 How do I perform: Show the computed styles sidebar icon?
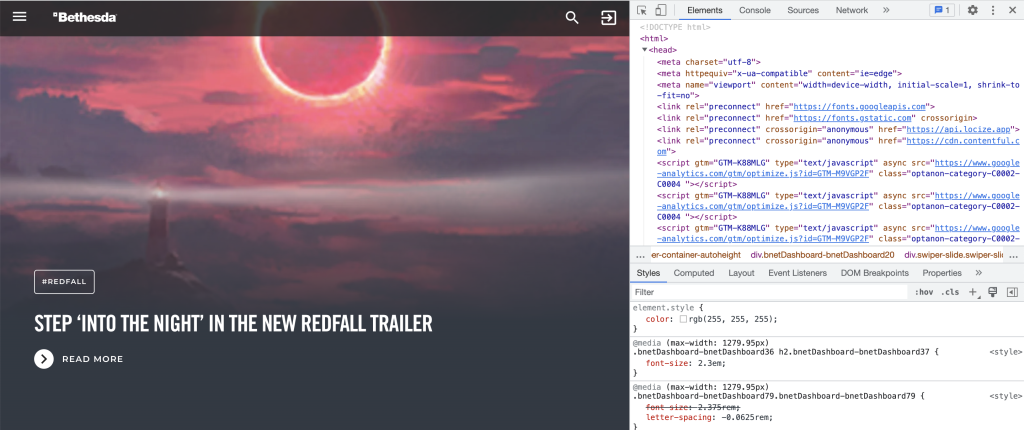click(1012, 292)
